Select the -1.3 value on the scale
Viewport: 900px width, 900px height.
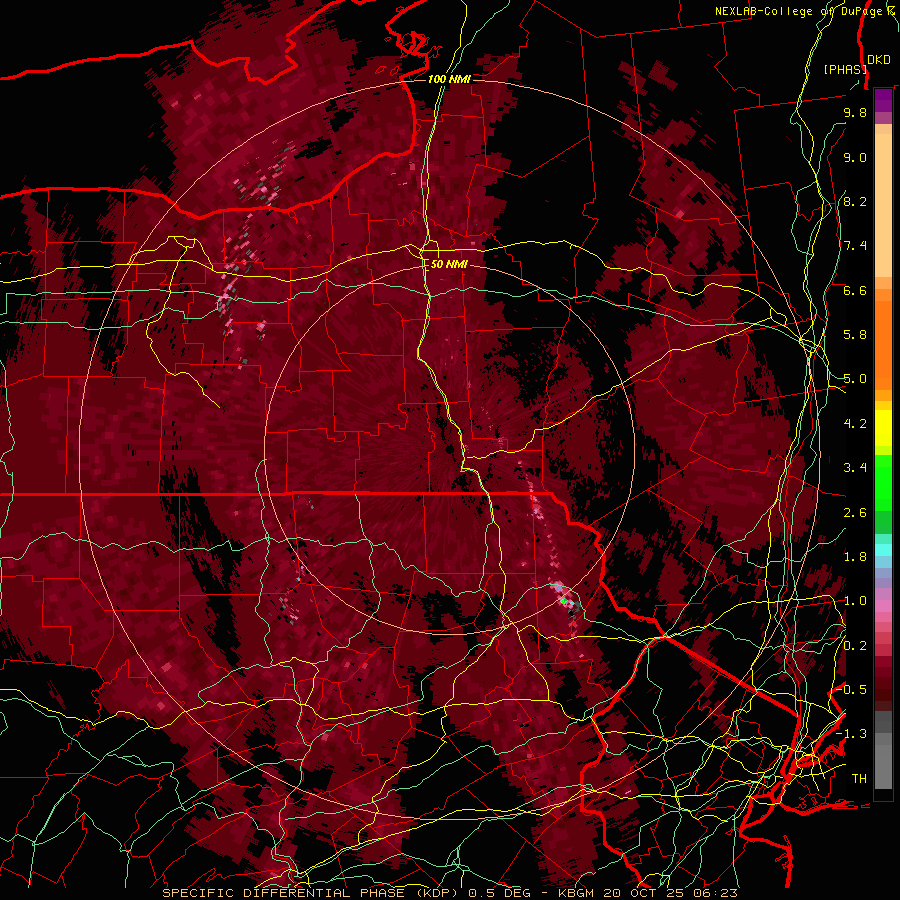[852, 734]
